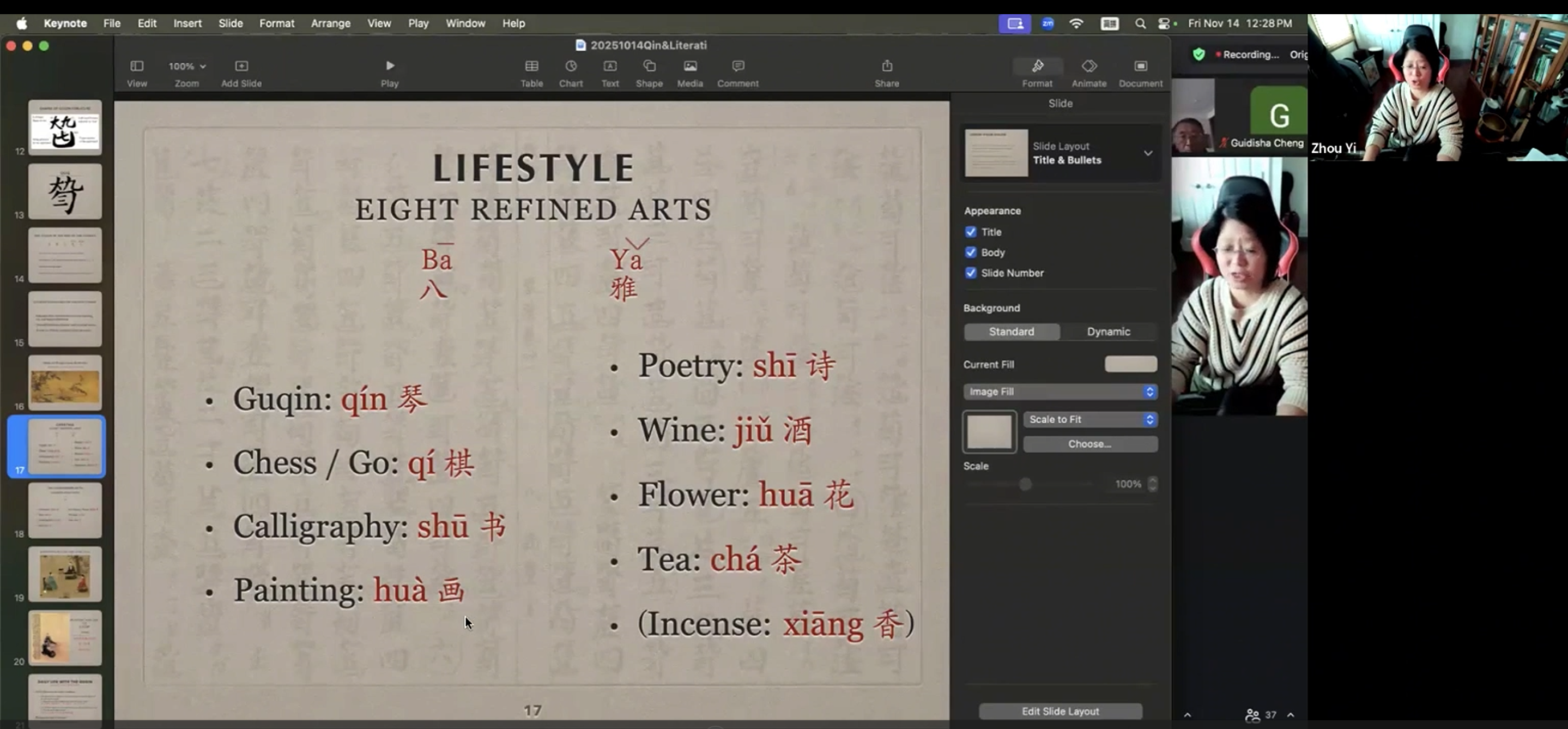The image size is (1568, 729).
Task: Insert a Chart from toolbar
Action: (570, 67)
